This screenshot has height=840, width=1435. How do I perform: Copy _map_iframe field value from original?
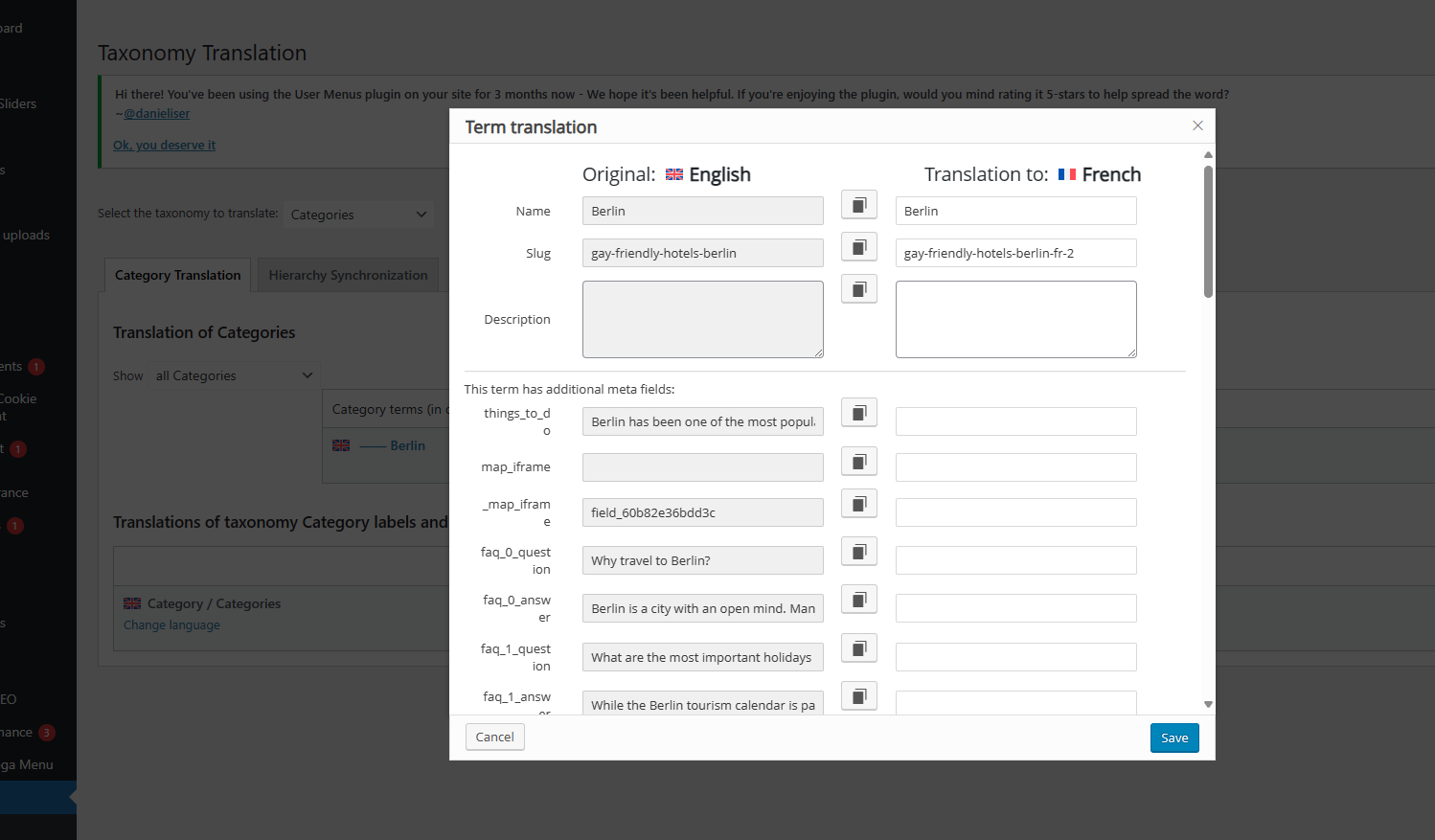pyautogui.click(x=859, y=503)
